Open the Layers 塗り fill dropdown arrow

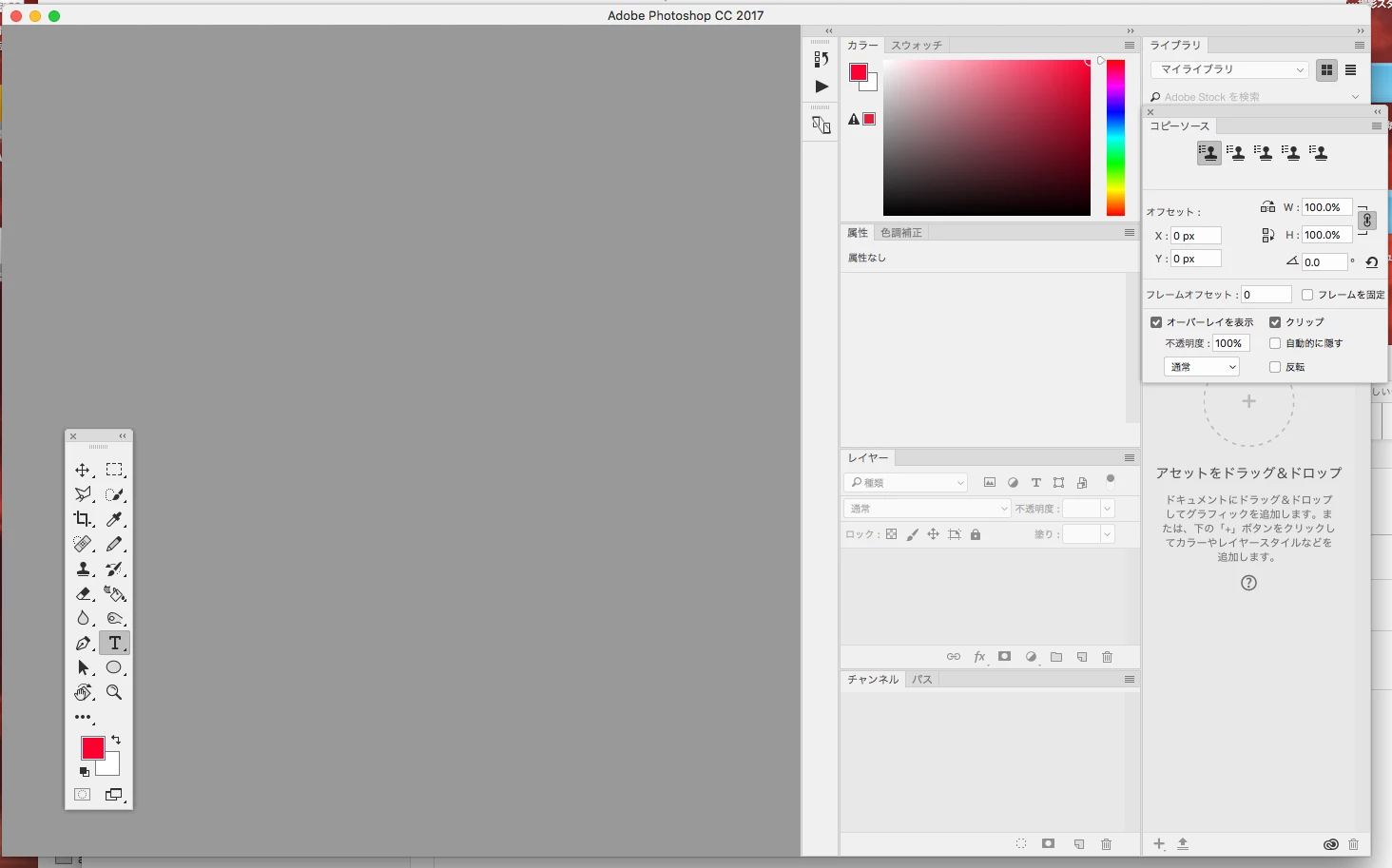[1107, 534]
